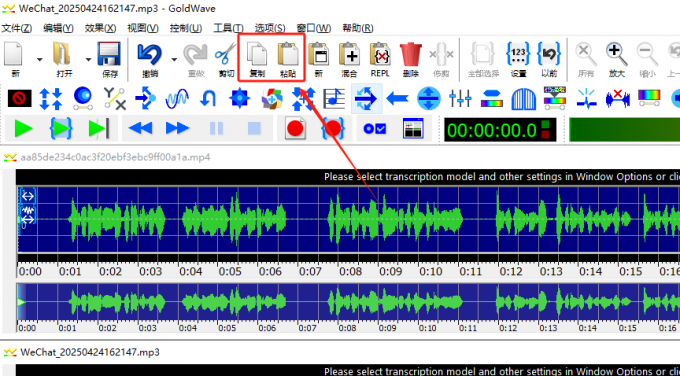Click the circle with up-down arrows icon

(429, 98)
